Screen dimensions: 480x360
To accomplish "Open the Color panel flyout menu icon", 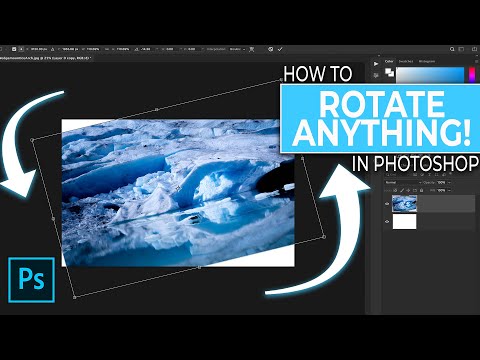I will click(477, 61).
